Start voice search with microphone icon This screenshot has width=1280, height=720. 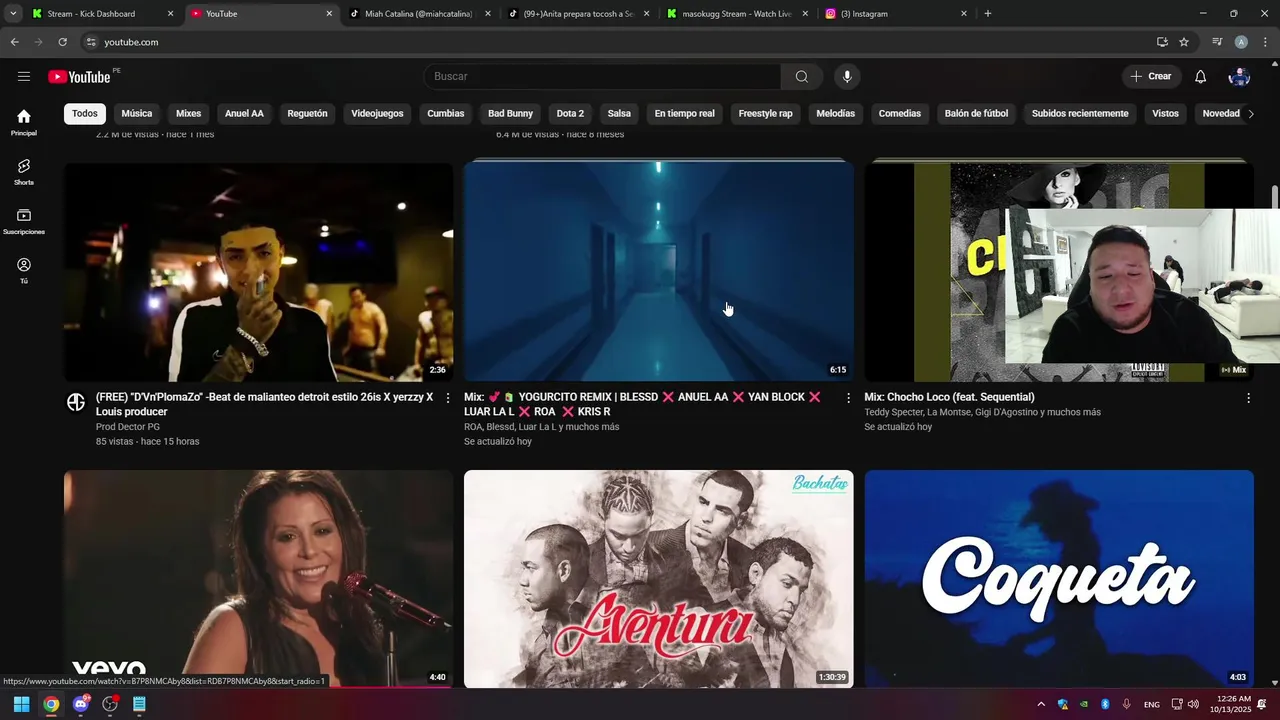click(847, 77)
